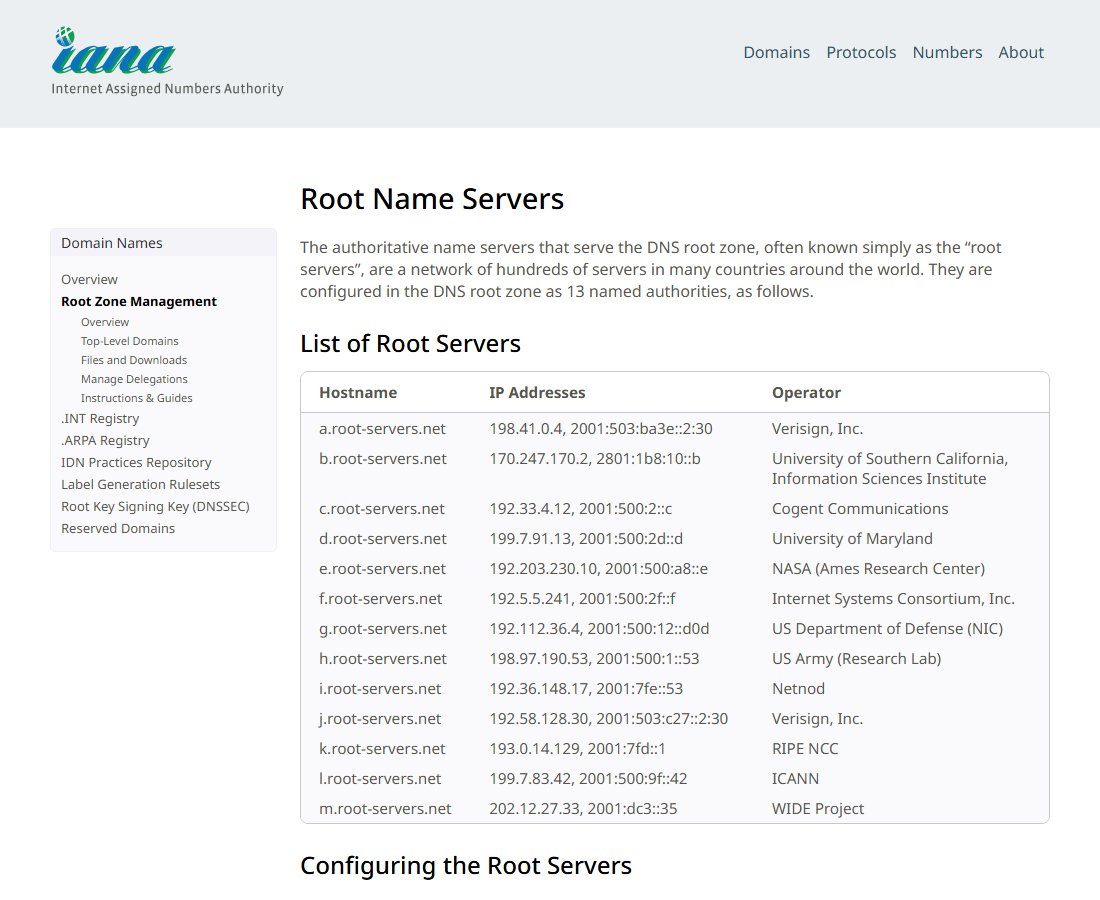Click operator University of Southern California
Screen dimensions: 1100x900
click(890, 469)
